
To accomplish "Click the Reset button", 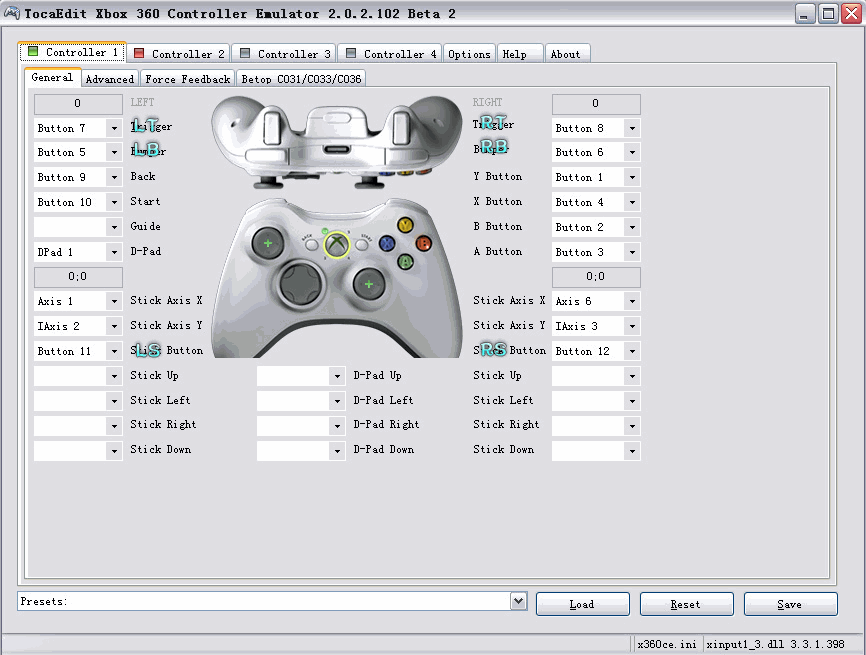I will [687, 604].
